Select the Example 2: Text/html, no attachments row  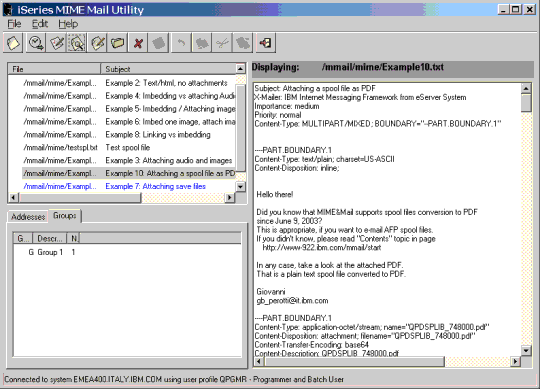coord(128,83)
